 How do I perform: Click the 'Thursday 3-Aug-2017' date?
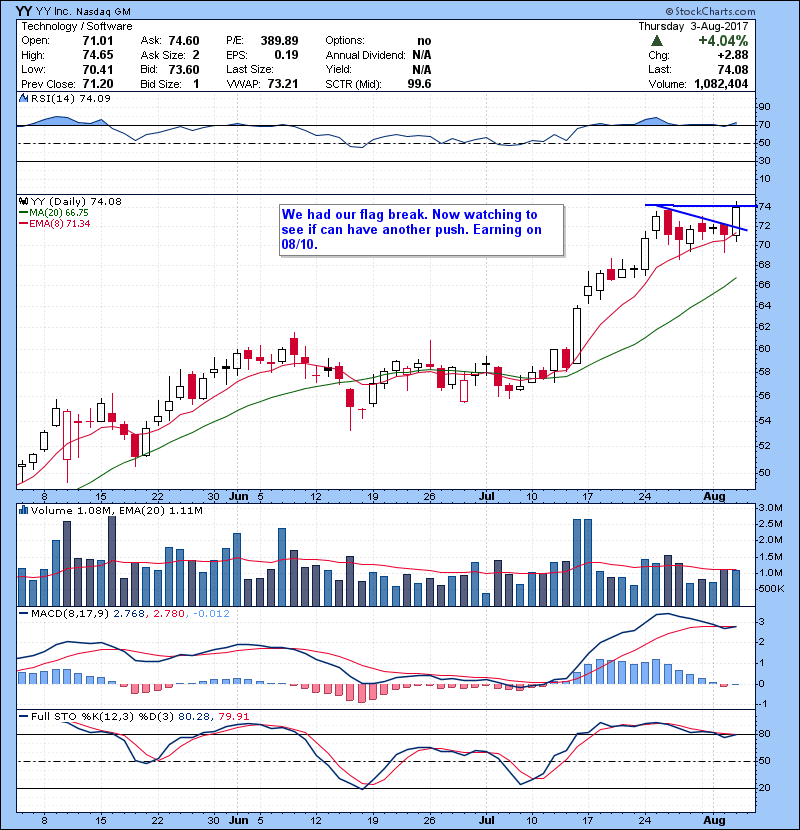pyautogui.click(x=693, y=26)
